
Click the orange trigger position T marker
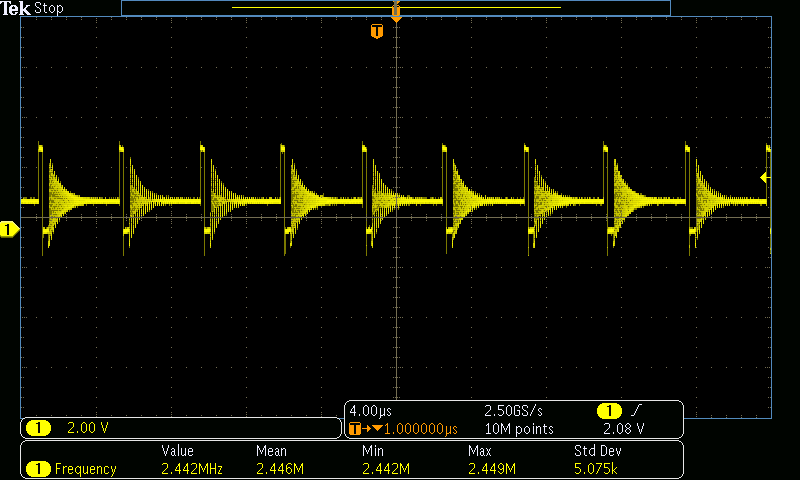tap(377, 32)
